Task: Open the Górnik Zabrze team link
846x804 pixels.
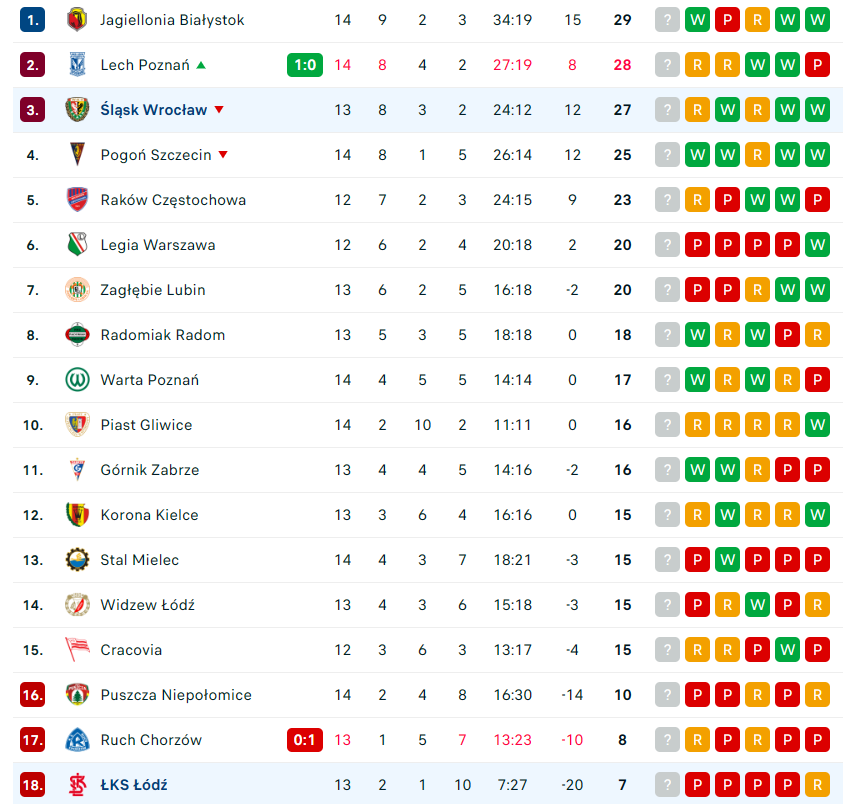Action: click(x=150, y=470)
